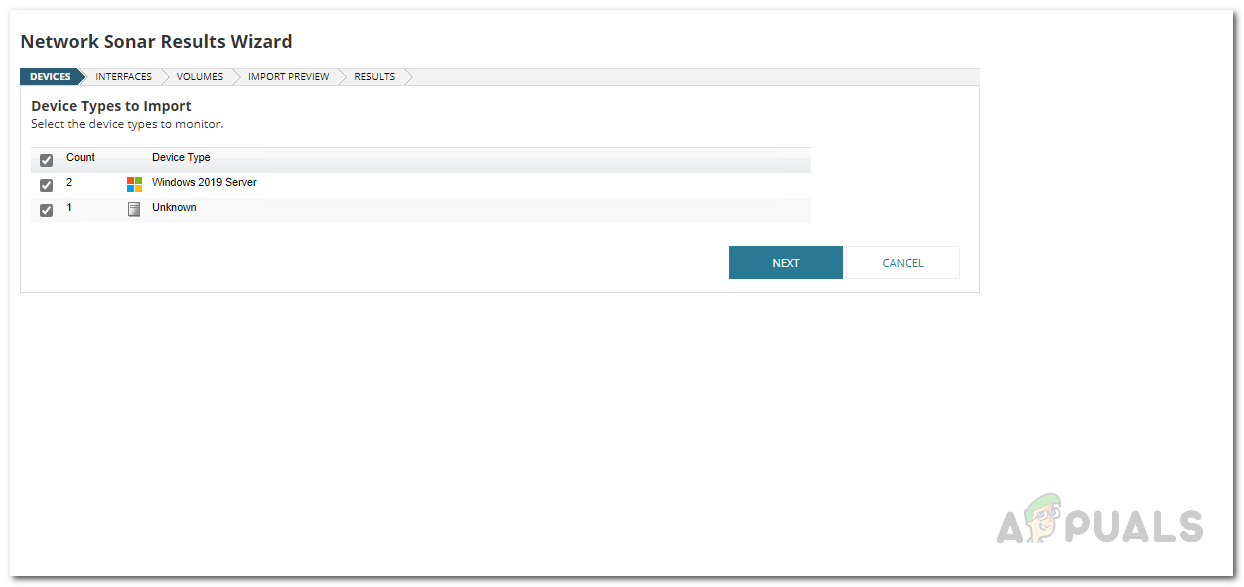Click the Unknown device type icon
This screenshot has width=1244, height=587.
(x=135, y=209)
